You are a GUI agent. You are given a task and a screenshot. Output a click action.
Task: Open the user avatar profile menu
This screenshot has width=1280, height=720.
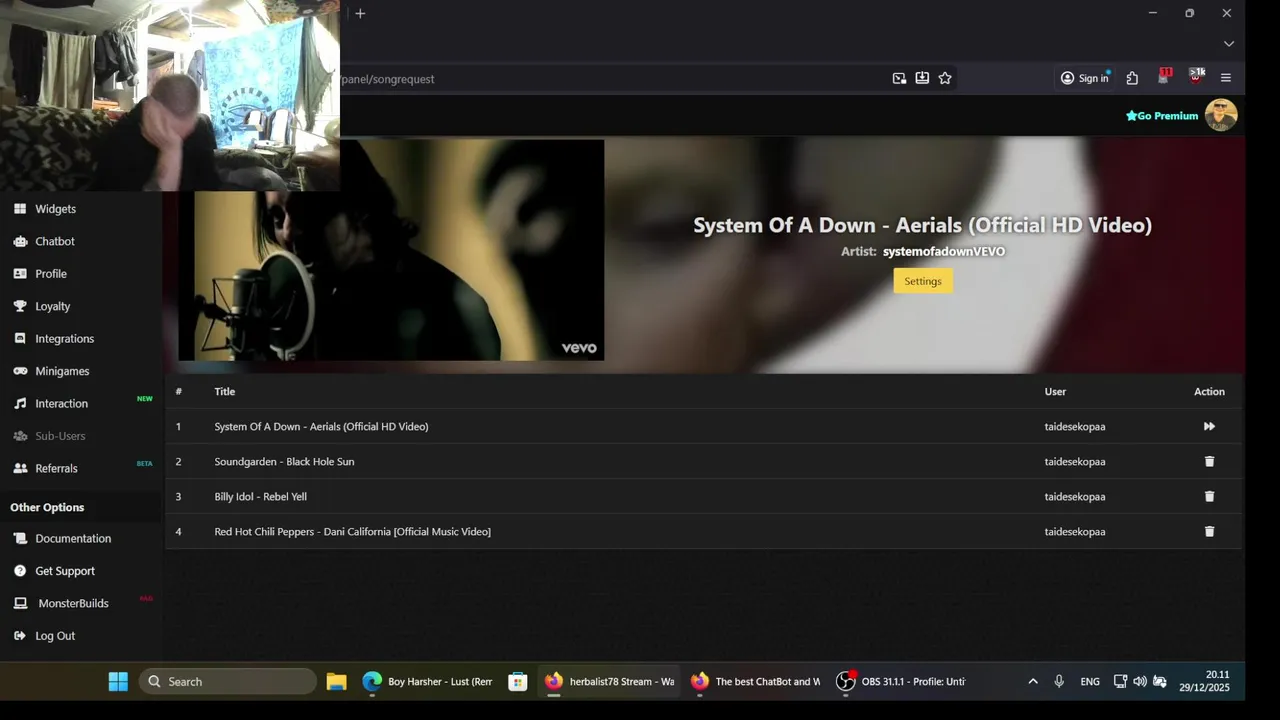(x=1221, y=115)
